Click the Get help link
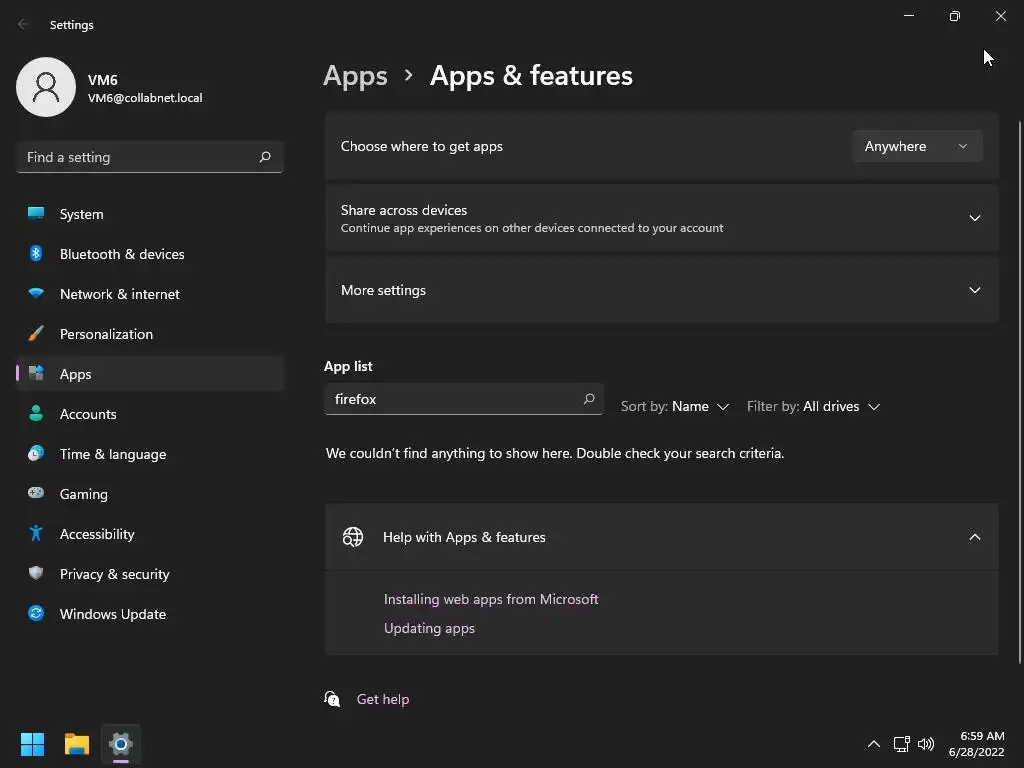The image size is (1024, 768). 383,699
